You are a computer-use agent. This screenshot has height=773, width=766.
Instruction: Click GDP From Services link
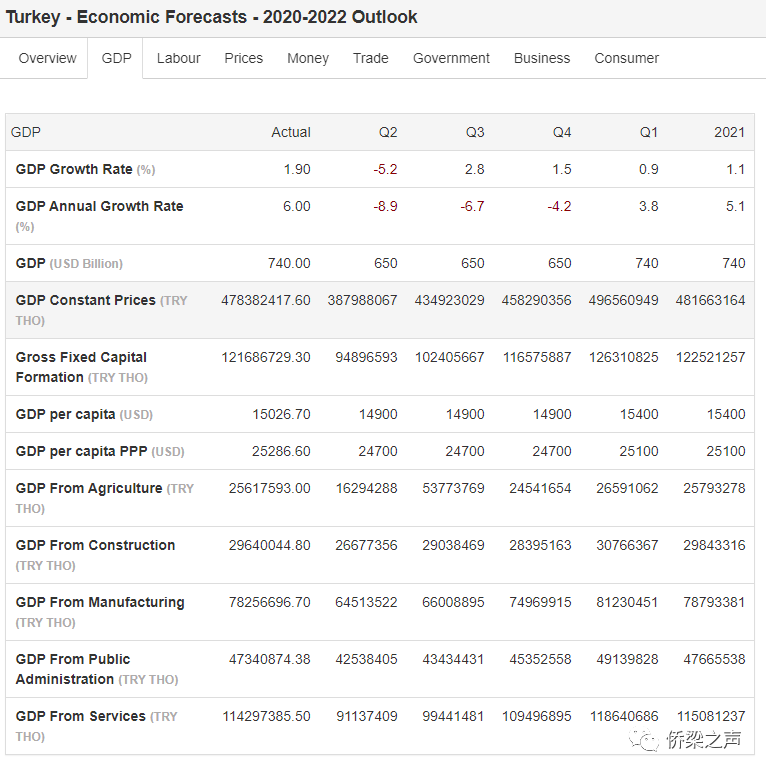click(x=81, y=716)
